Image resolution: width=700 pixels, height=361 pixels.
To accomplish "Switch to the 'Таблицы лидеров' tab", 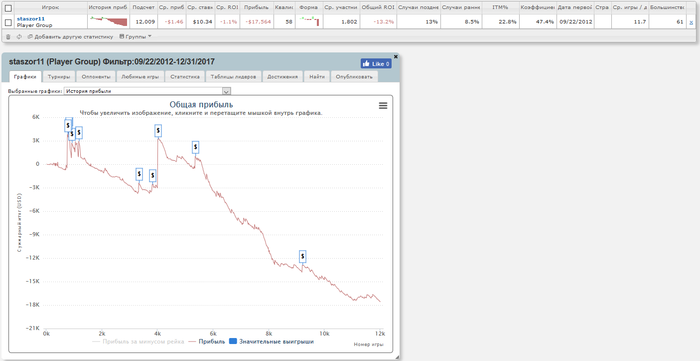I will click(233, 77).
